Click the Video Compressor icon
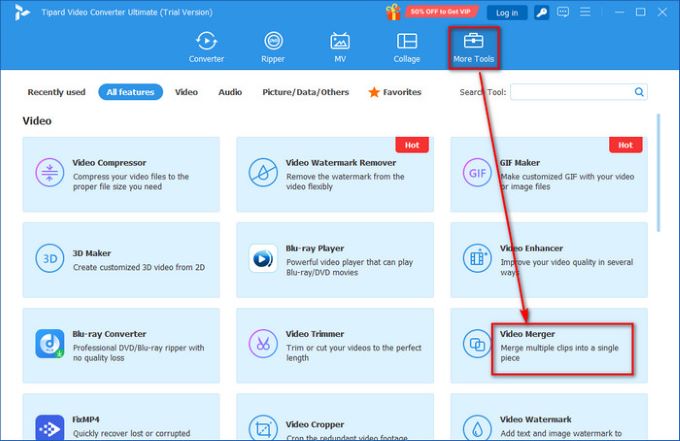This screenshot has width=680, height=441. (49, 173)
